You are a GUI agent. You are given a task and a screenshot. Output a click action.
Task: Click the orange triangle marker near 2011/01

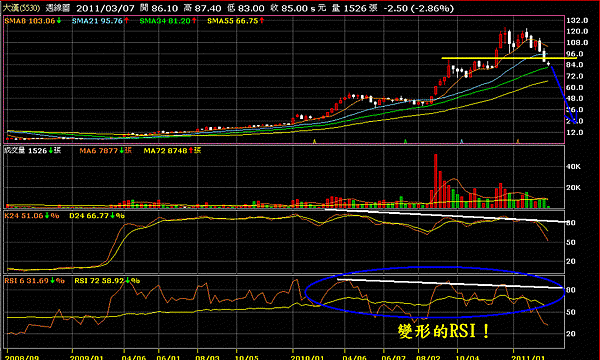518,142
